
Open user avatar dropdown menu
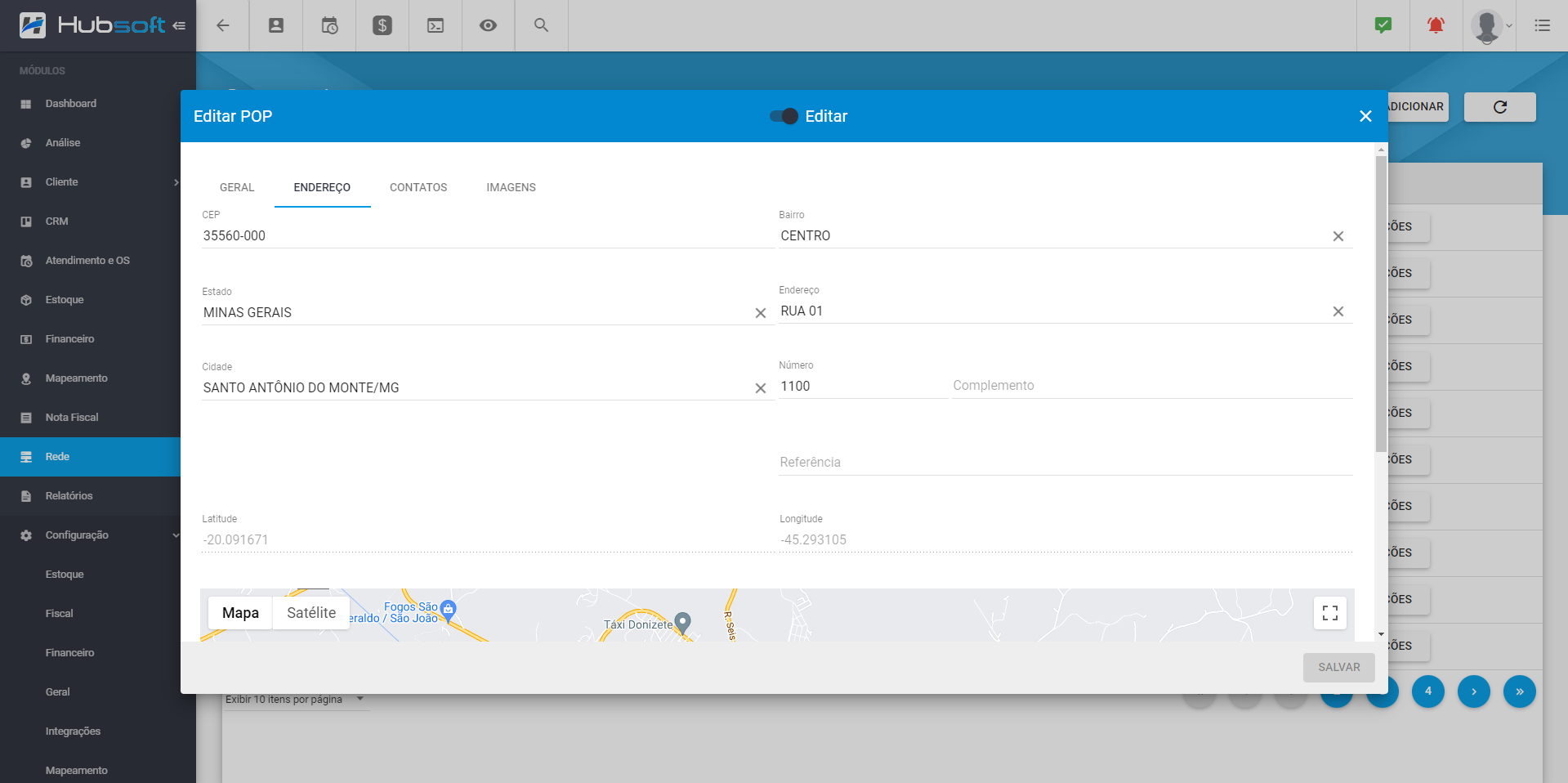(x=1490, y=25)
